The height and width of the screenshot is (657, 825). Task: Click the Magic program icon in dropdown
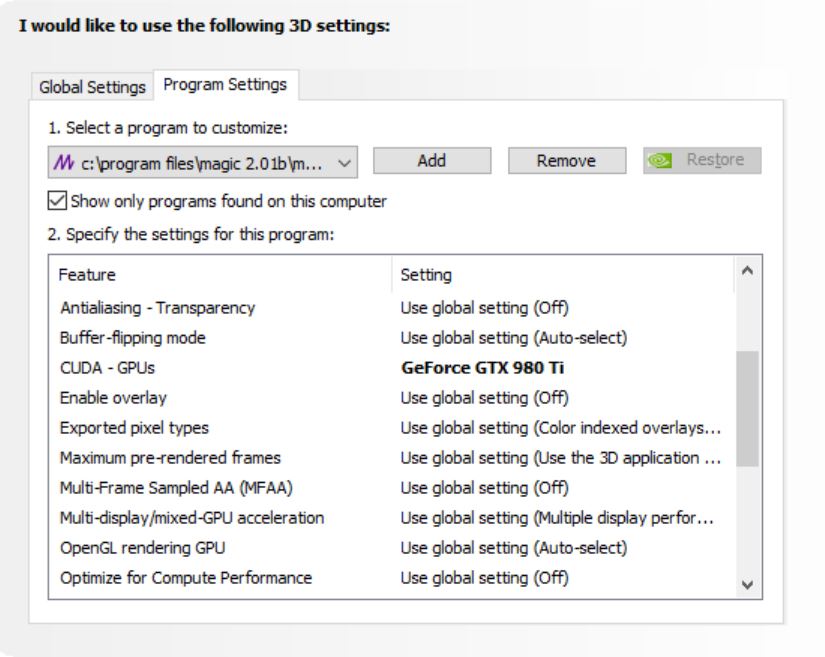[64, 163]
